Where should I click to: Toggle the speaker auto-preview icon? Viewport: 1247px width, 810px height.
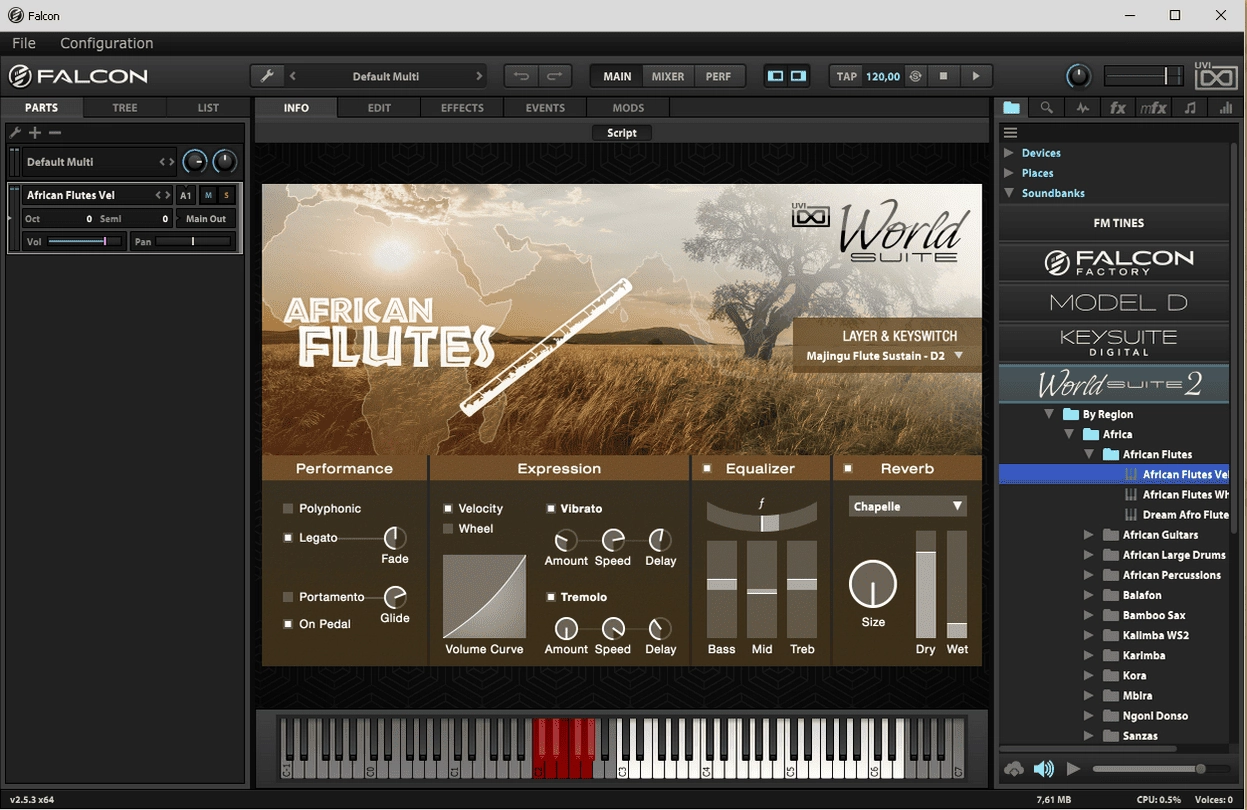1044,769
